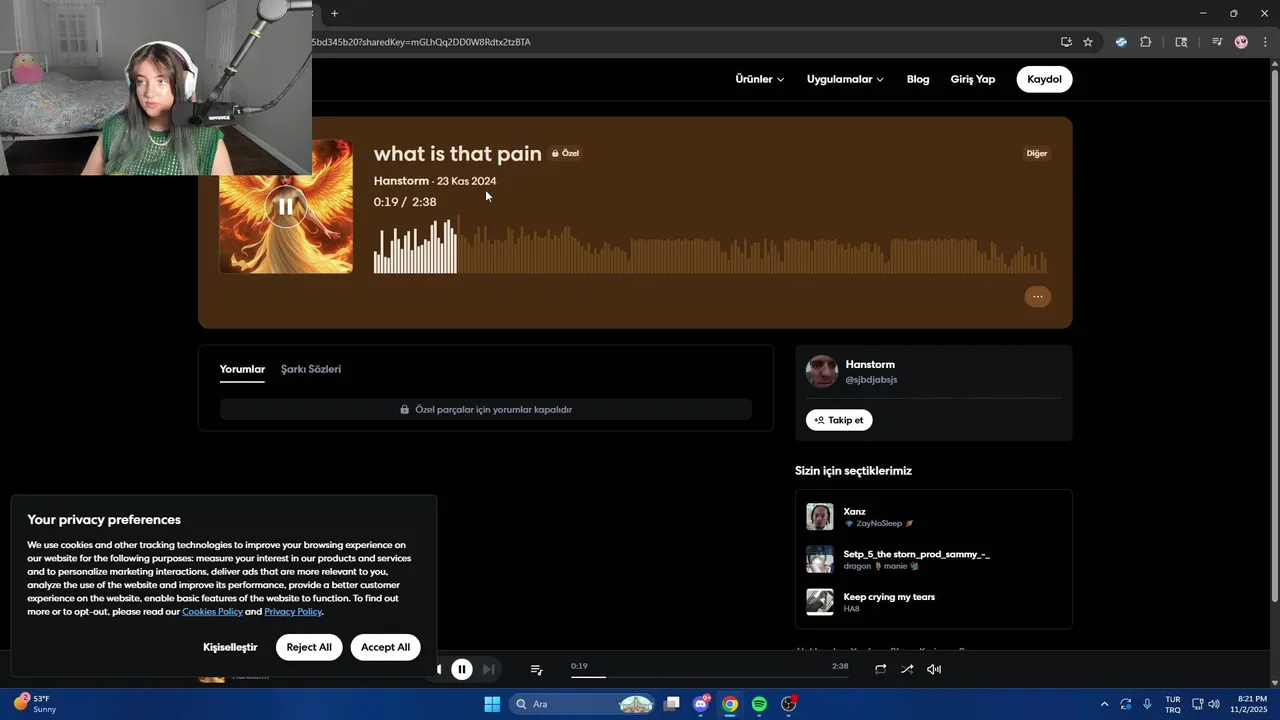This screenshot has width=1280, height=720.
Task: Click the blue extension icon in toolbar
Action: [1121, 42]
